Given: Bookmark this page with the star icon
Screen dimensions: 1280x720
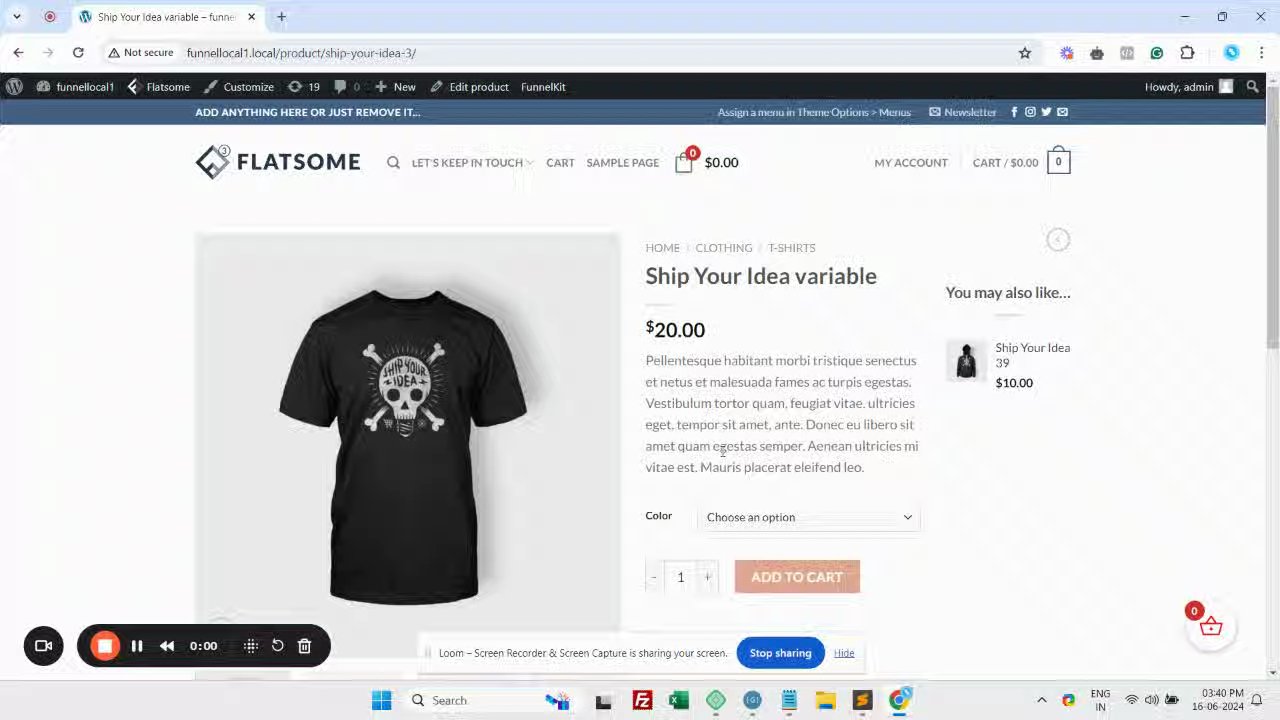Looking at the screenshot, I should 1024,53.
